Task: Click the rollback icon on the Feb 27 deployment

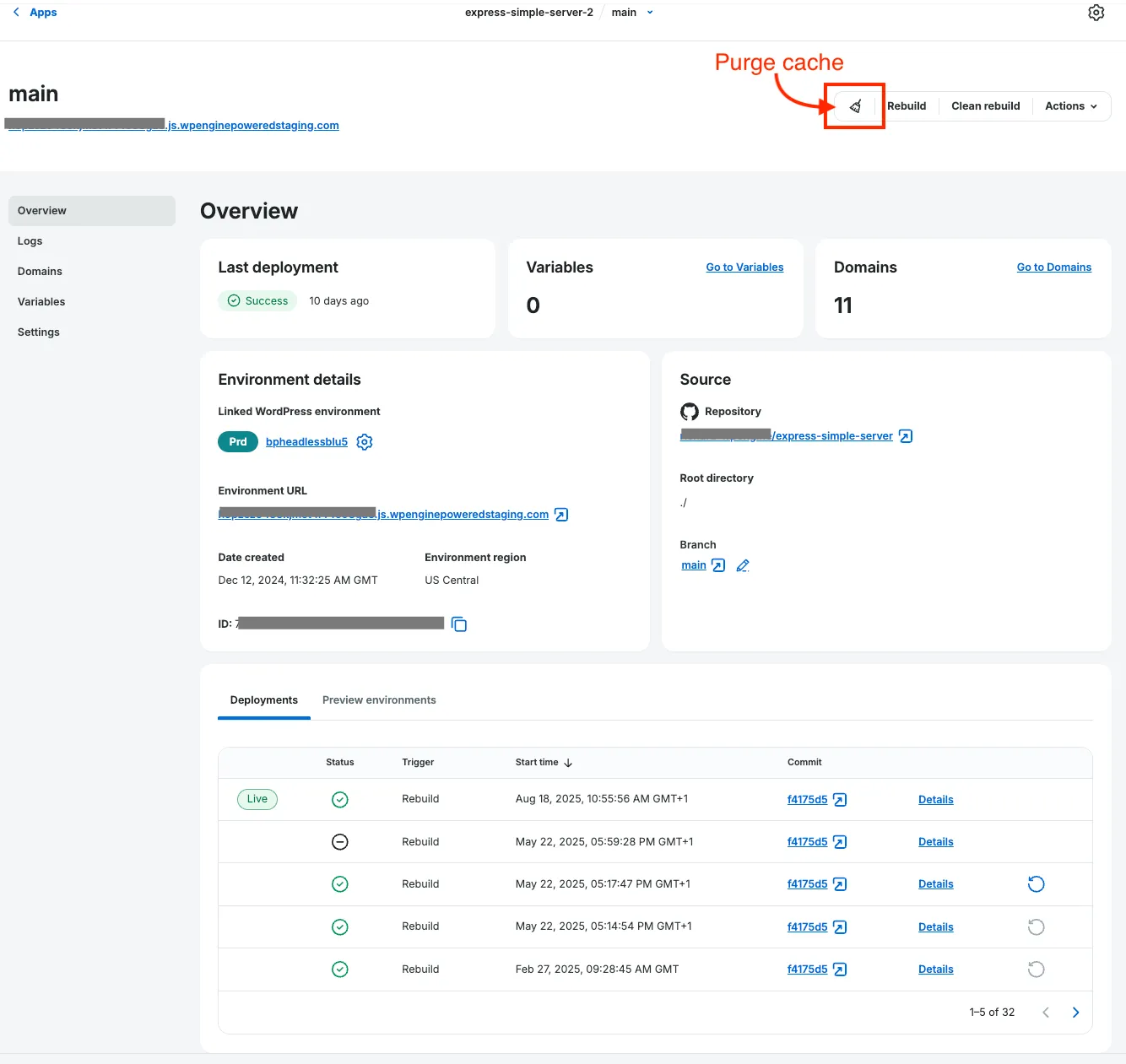Action: [1036, 969]
